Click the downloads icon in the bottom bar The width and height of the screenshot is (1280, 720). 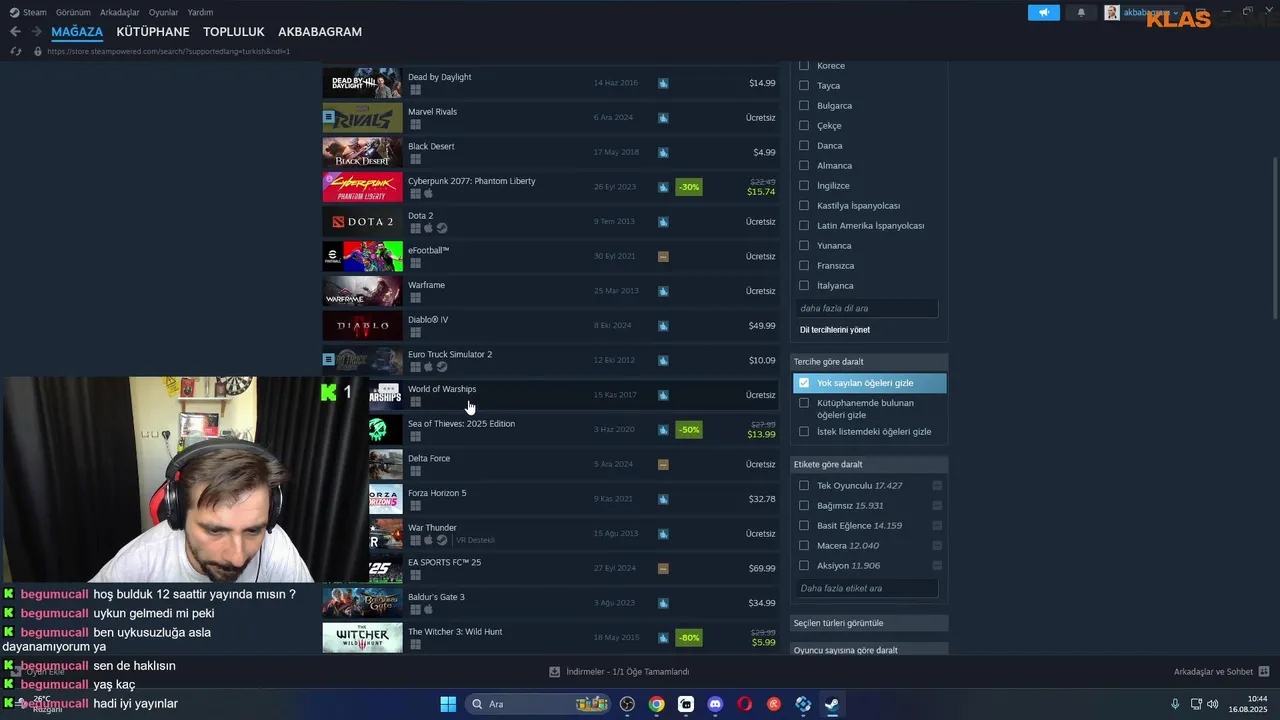(x=555, y=672)
